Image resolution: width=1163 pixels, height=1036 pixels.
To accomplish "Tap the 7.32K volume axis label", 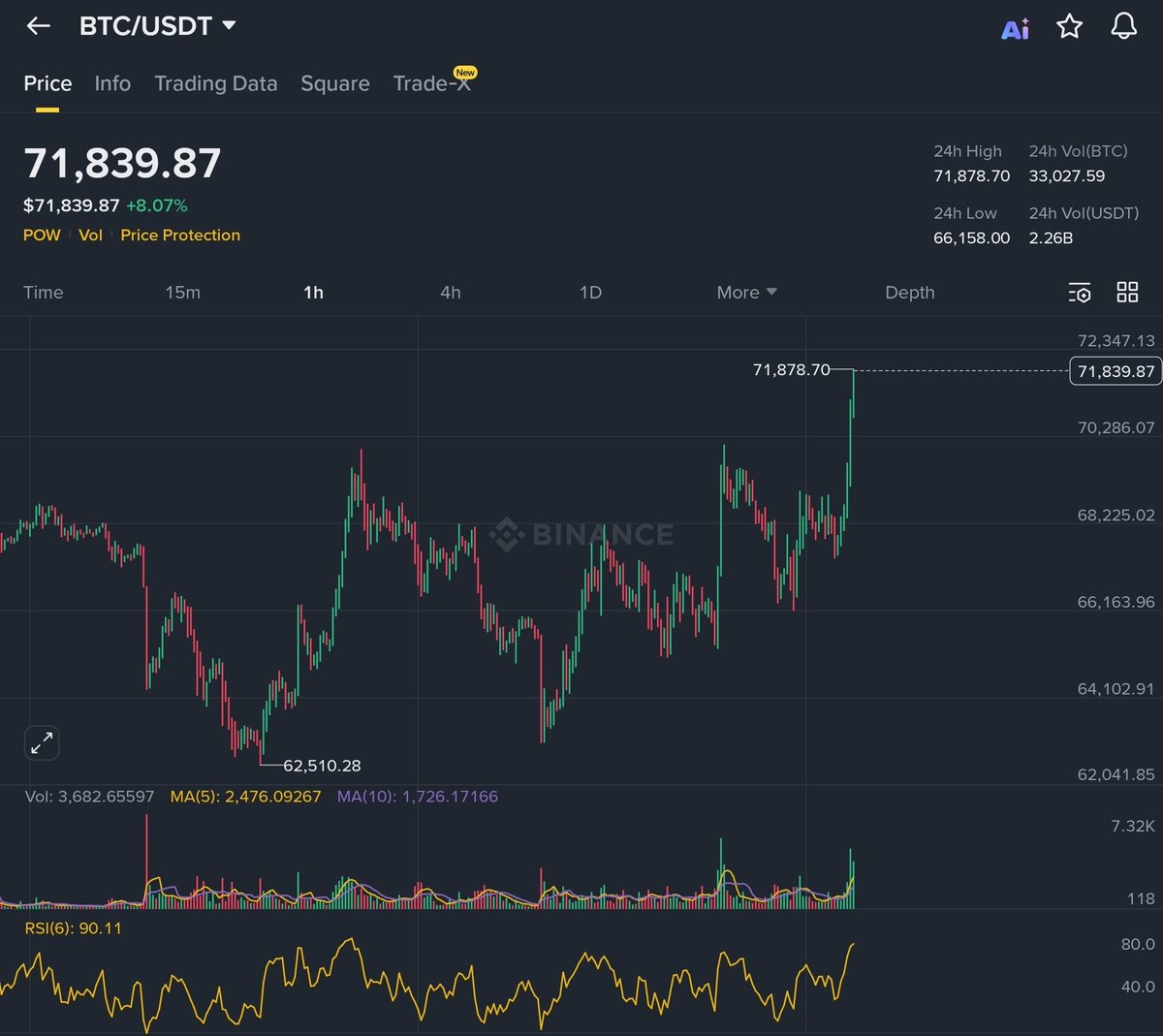I will click(x=1133, y=826).
